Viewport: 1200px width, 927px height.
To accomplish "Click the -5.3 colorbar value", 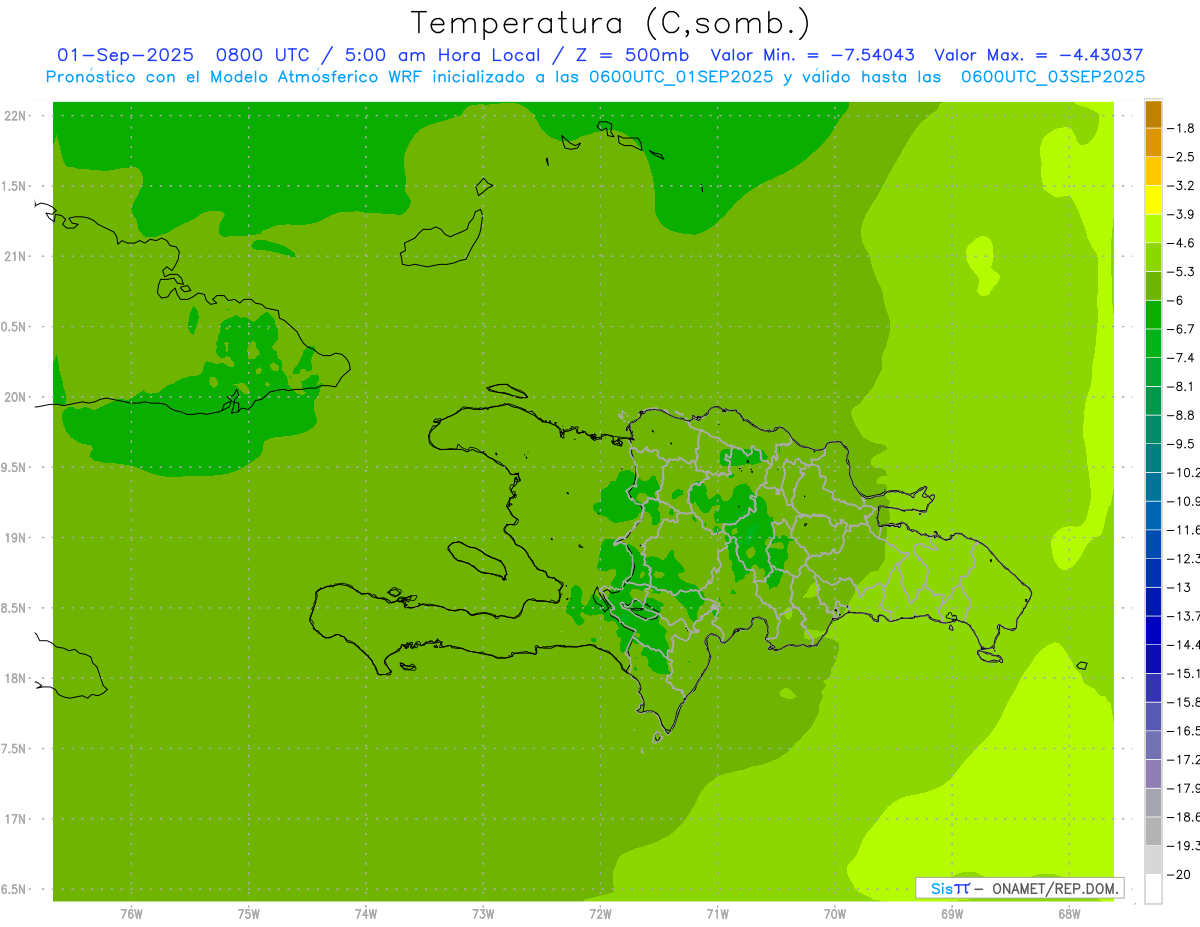I will [x=1182, y=271].
